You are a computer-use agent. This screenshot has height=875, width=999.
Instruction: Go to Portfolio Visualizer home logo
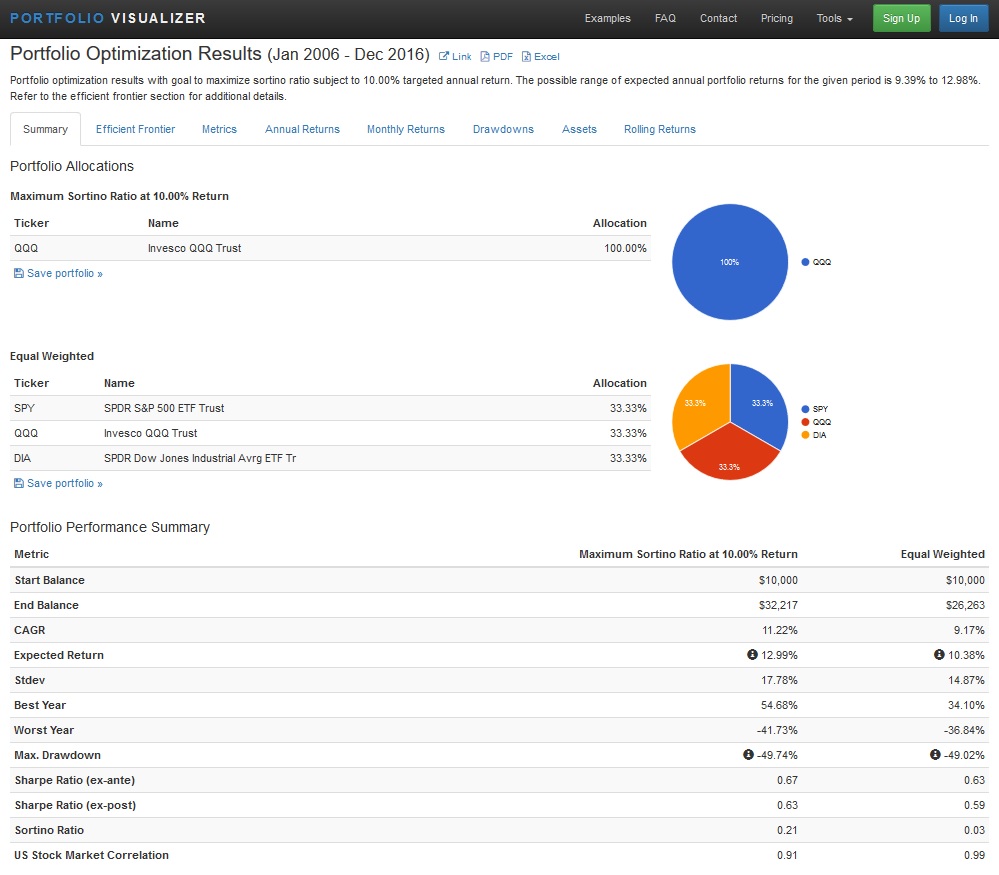click(108, 18)
